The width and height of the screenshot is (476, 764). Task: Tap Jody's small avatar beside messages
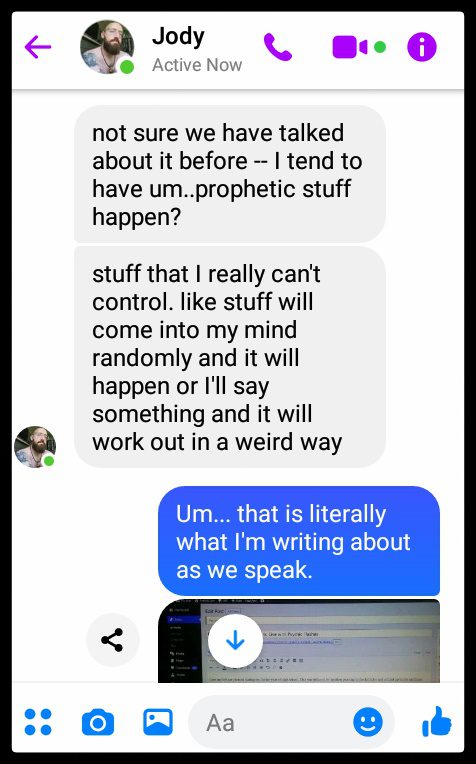click(x=35, y=447)
